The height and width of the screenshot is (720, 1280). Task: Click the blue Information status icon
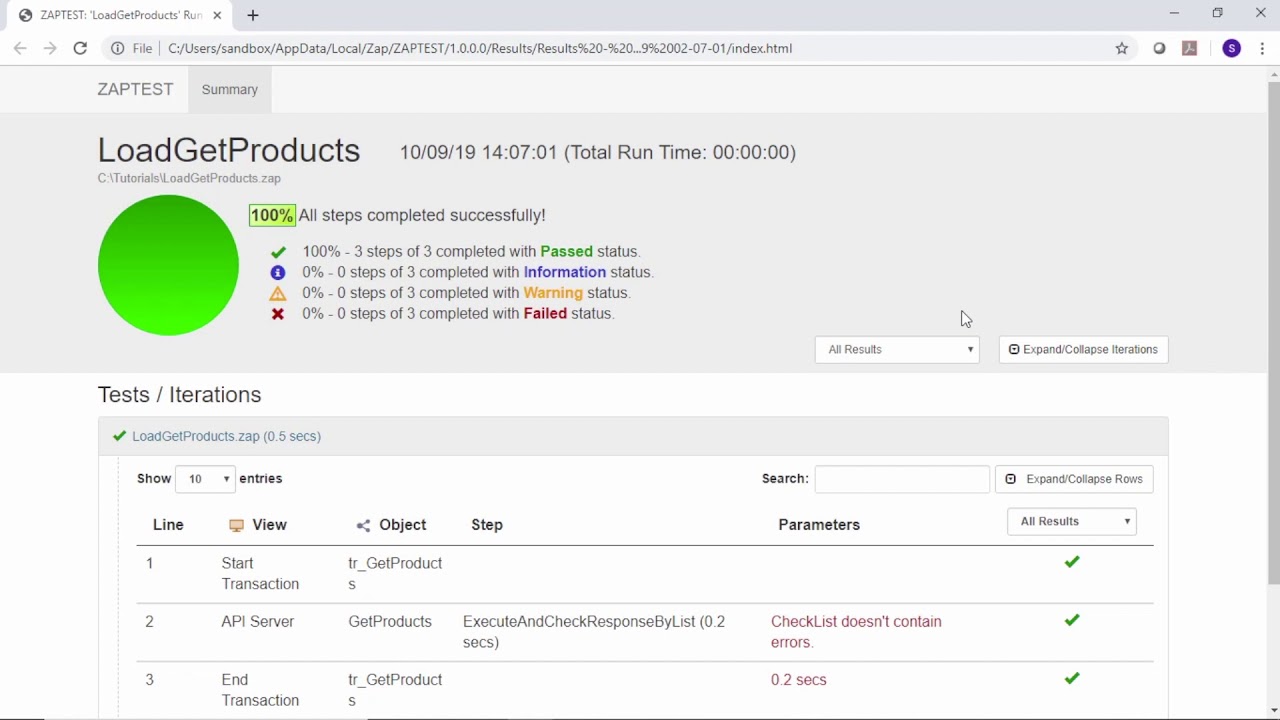(278, 272)
